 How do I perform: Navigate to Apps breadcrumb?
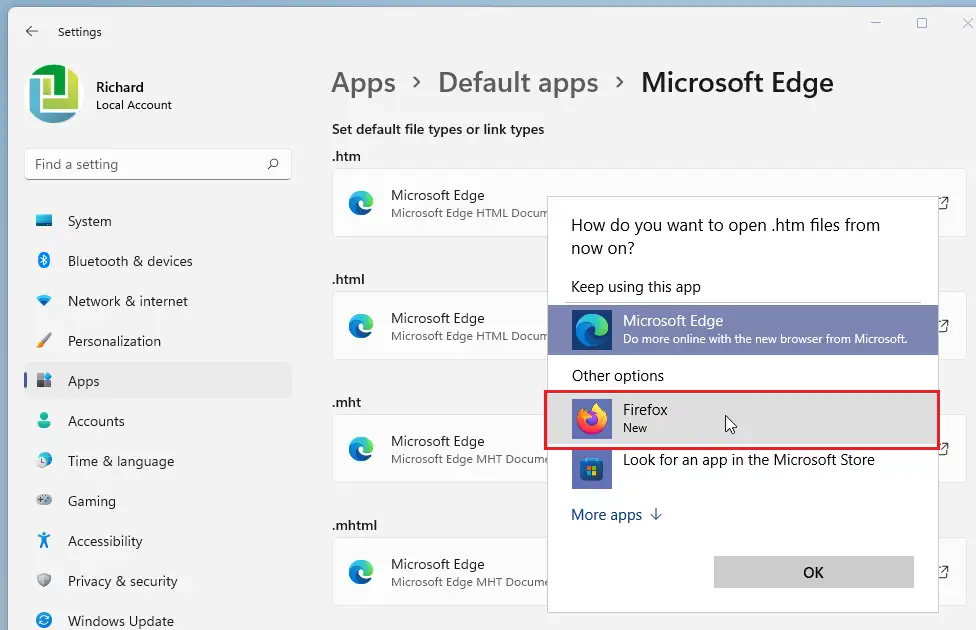364,83
